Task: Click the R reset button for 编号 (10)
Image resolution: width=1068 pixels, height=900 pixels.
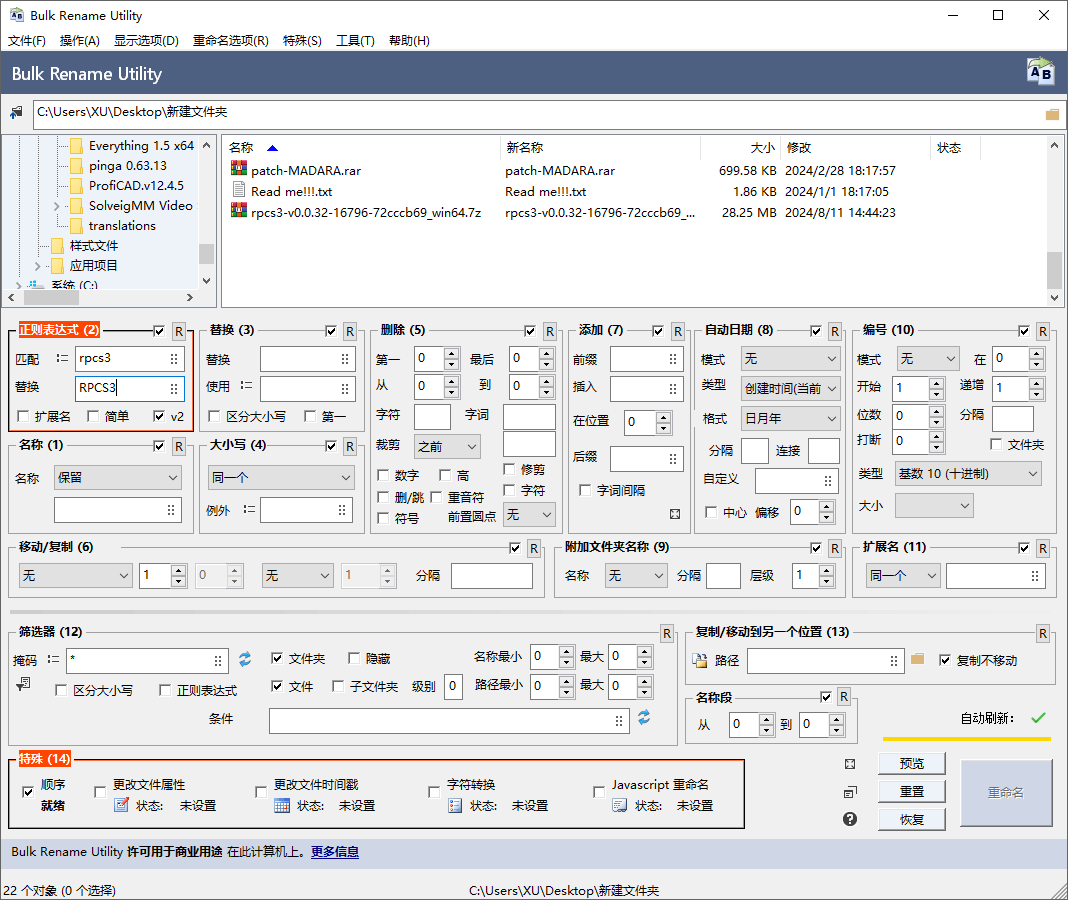Action: pyautogui.click(x=1043, y=331)
